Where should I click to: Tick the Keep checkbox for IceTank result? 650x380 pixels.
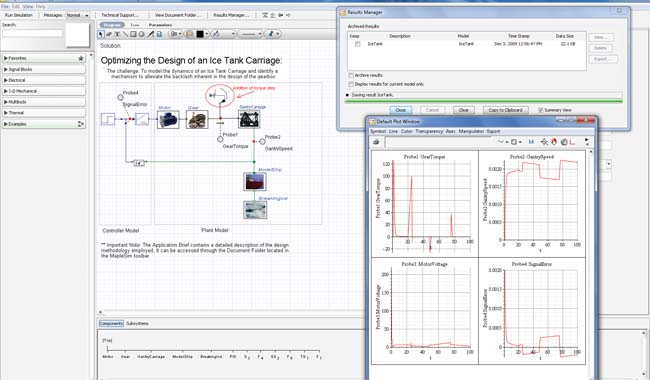pyautogui.click(x=357, y=44)
